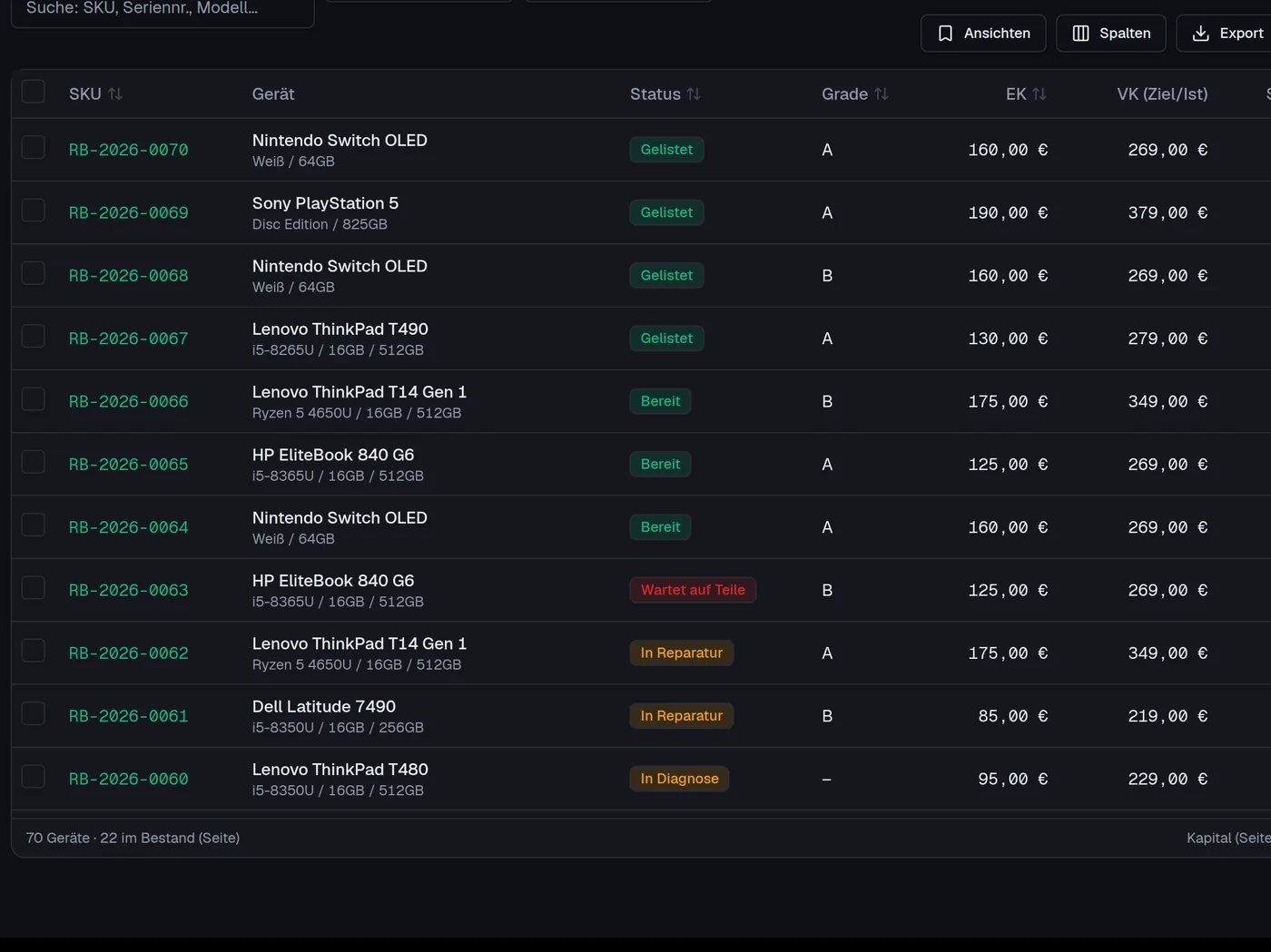Check the box for RB-2026-0069

coord(34,211)
